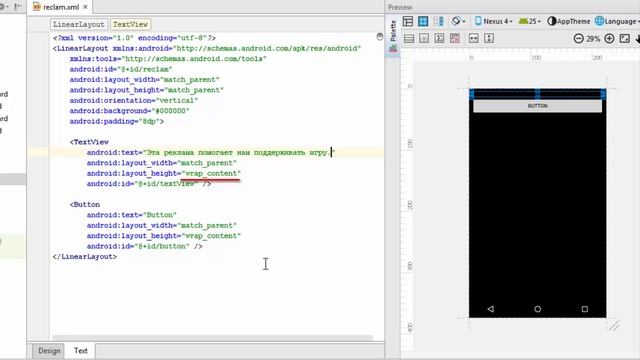
Task: Click the AppTheme selector
Action: (x=569, y=21)
